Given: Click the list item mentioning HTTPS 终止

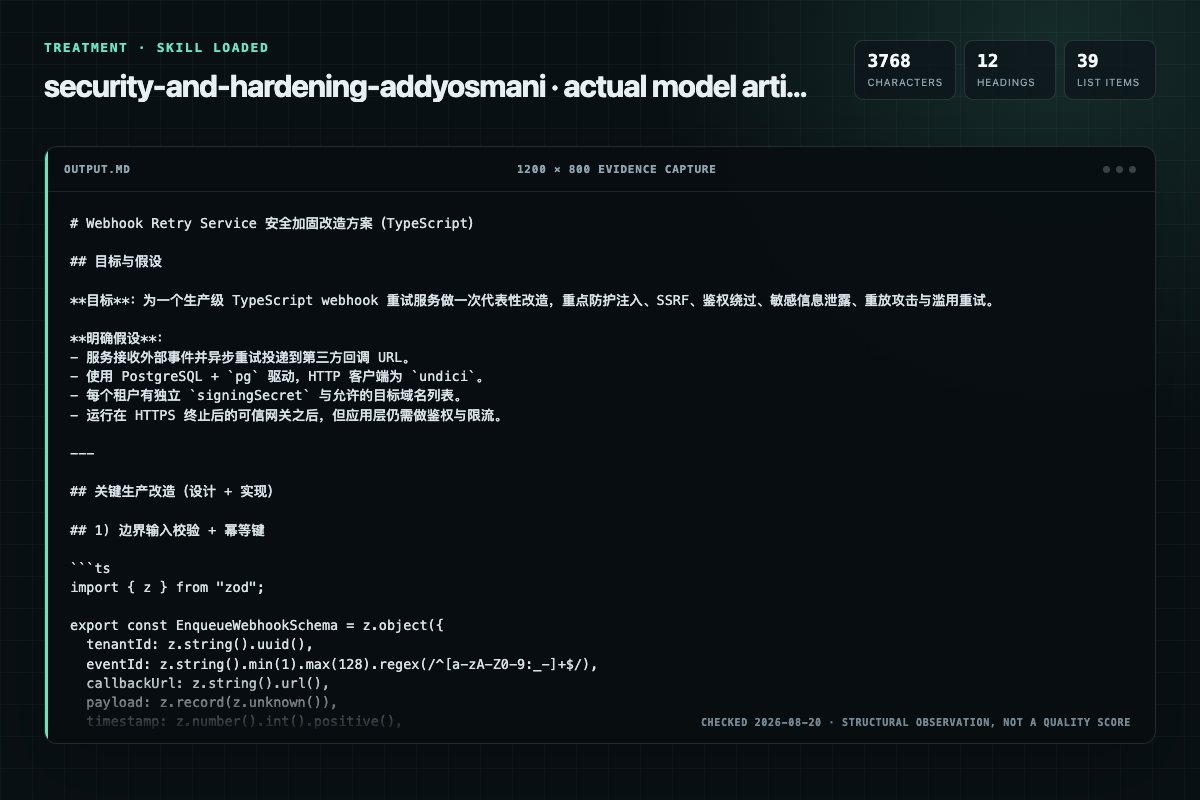Looking at the screenshot, I should (x=287, y=414).
